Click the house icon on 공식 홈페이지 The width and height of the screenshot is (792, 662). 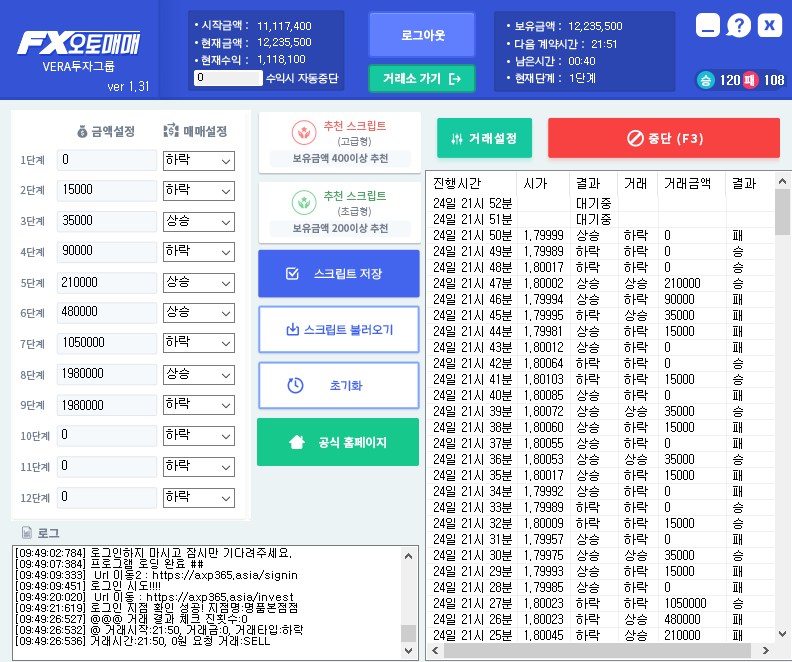[297, 442]
